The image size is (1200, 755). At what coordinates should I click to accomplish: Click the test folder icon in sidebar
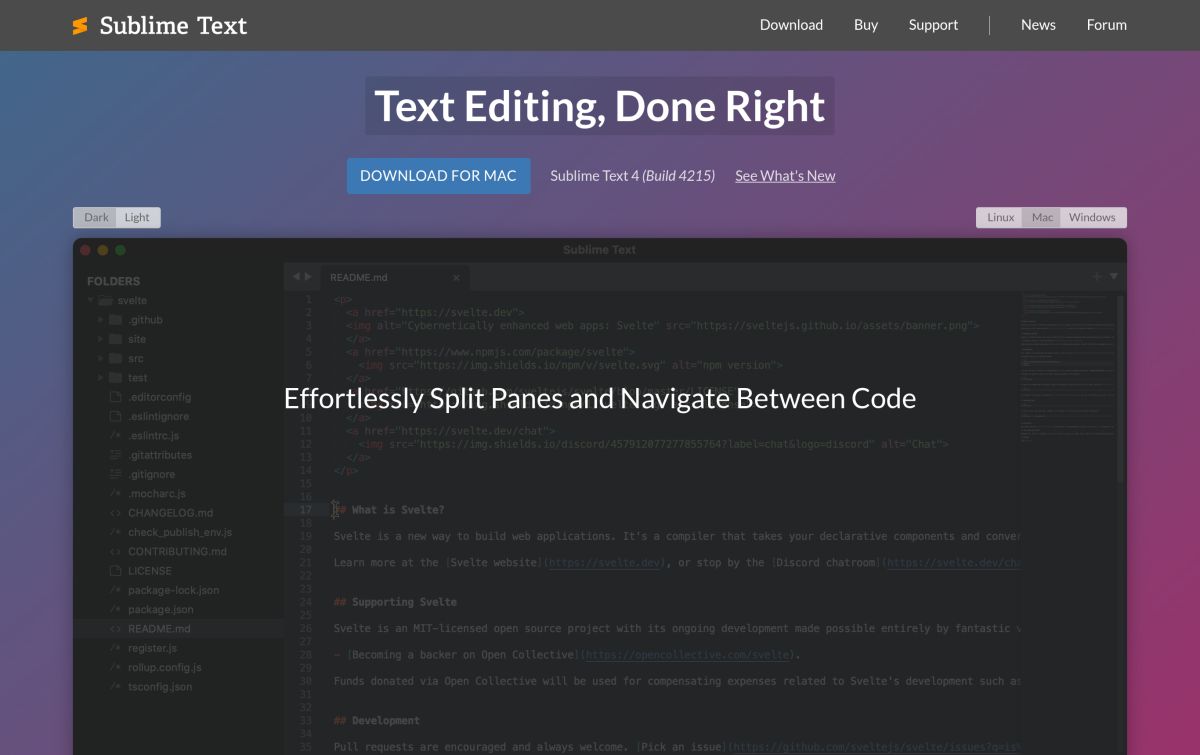coord(116,378)
